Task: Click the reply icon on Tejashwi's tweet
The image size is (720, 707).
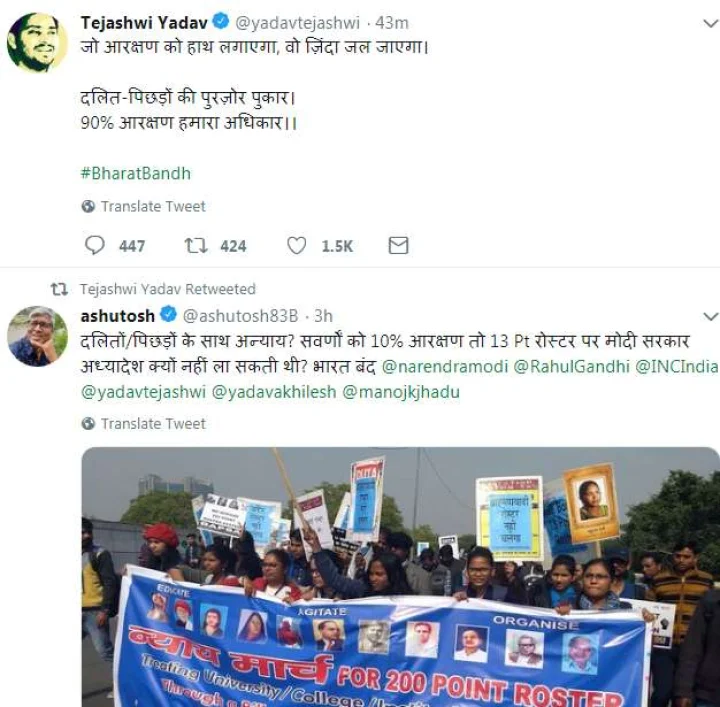Action: click(95, 245)
